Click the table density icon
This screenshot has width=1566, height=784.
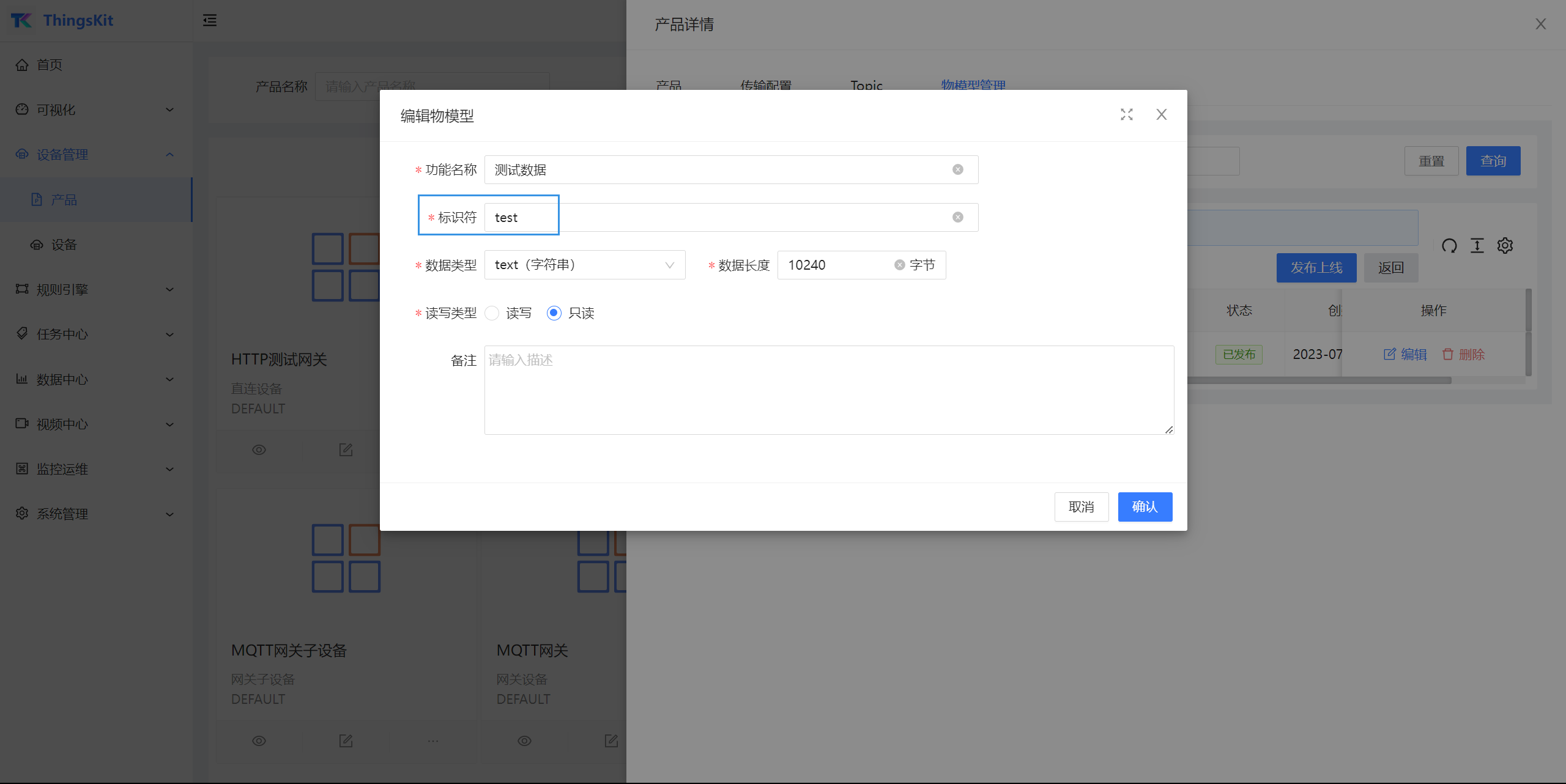pyautogui.click(x=1477, y=246)
